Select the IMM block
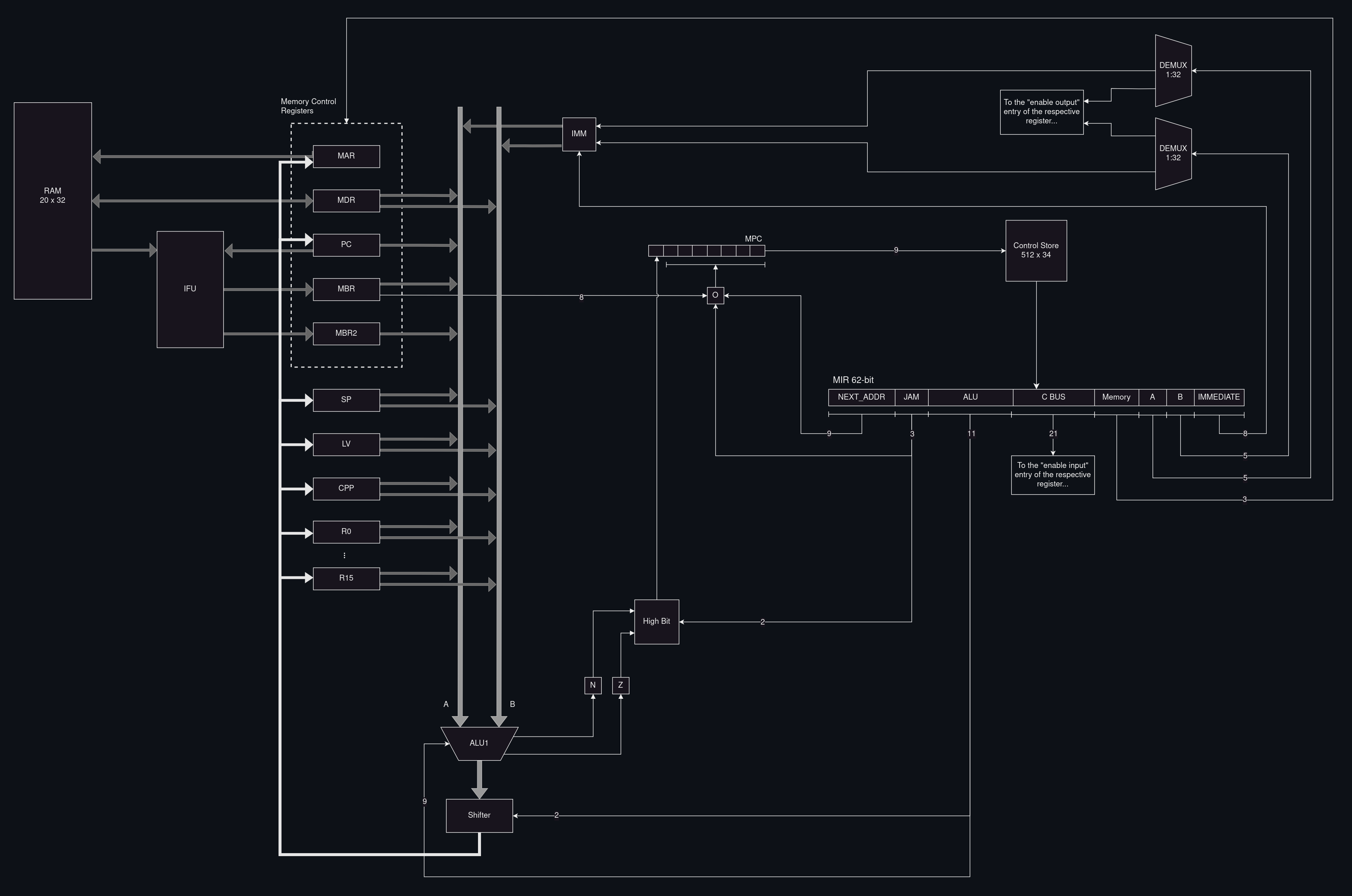Screen dimensions: 1352x896 [x=579, y=134]
